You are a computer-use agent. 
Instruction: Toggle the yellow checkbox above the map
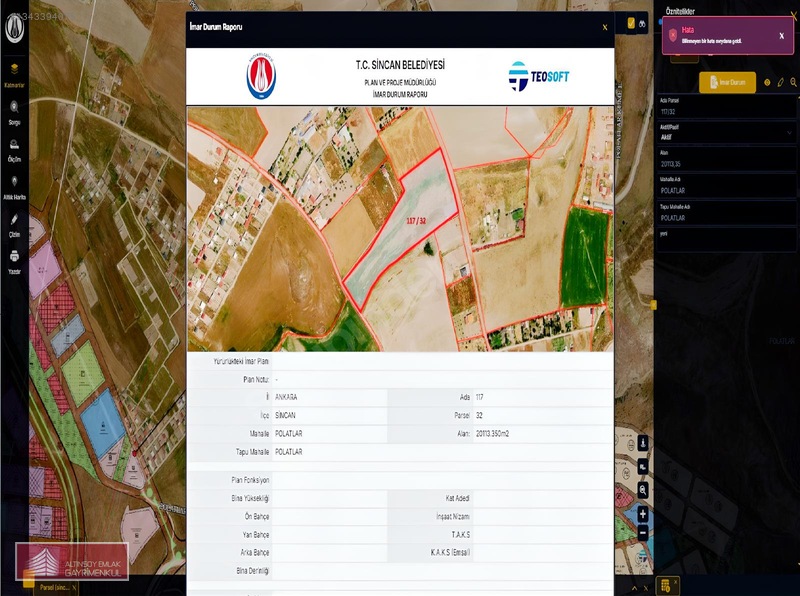coord(631,23)
